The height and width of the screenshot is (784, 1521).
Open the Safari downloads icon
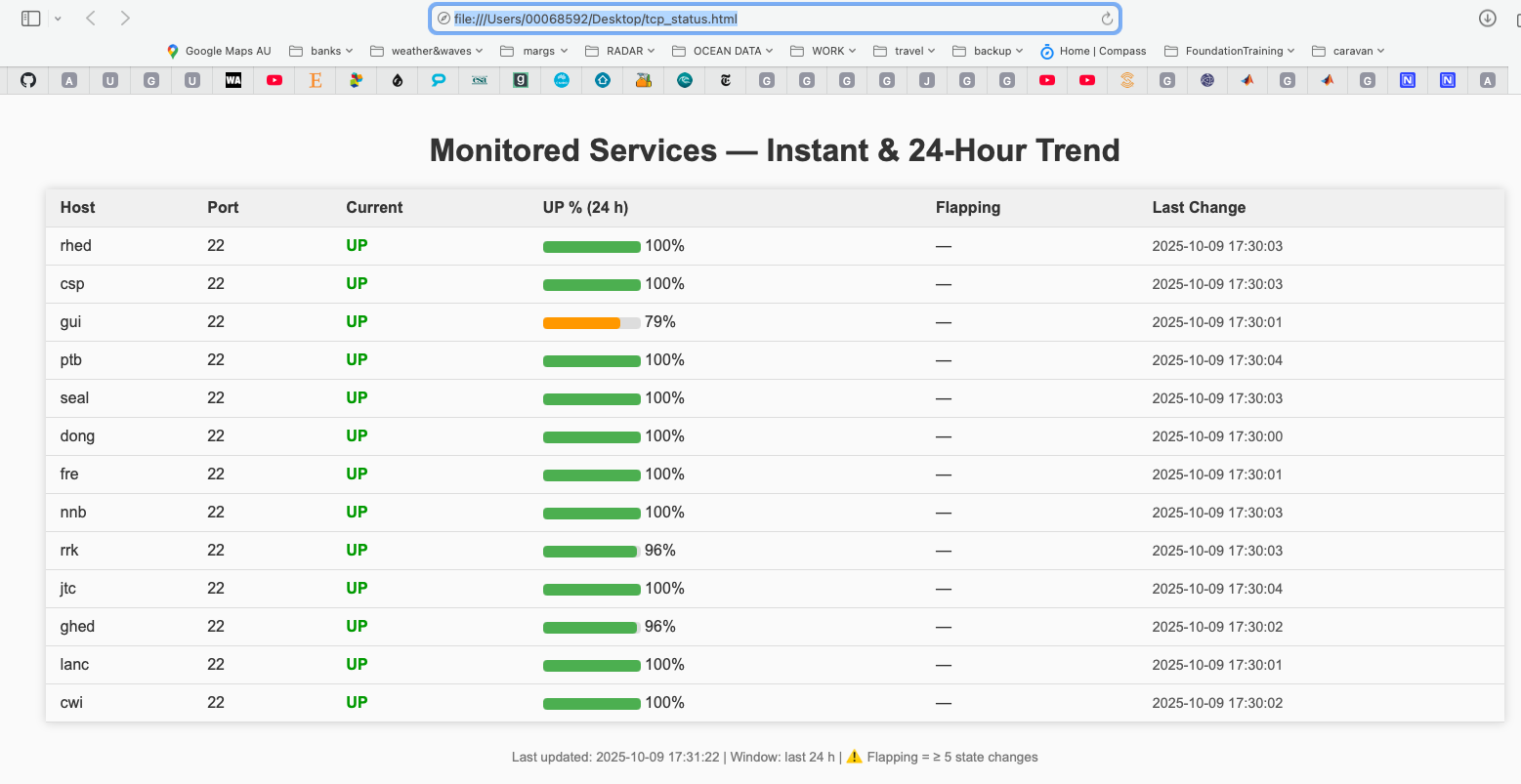(x=1487, y=19)
